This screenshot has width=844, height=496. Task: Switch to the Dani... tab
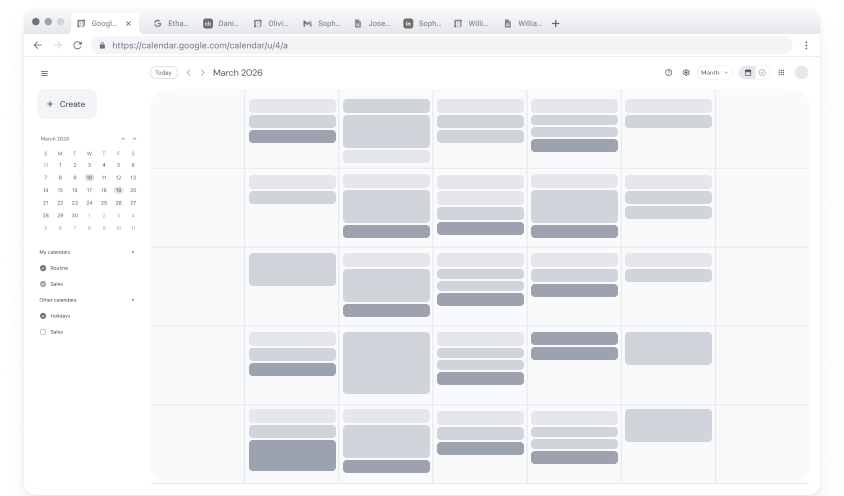221,24
